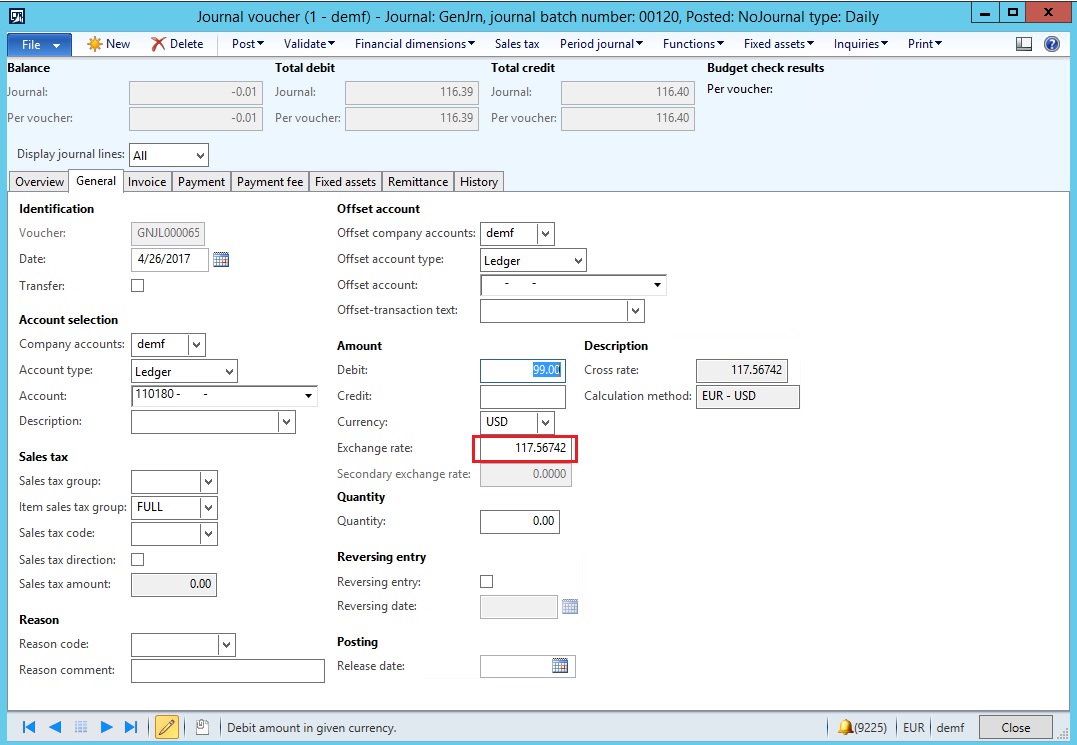Expand the Display journal lines dropdown
The height and width of the screenshot is (745, 1077).
[x=200, y=155]
